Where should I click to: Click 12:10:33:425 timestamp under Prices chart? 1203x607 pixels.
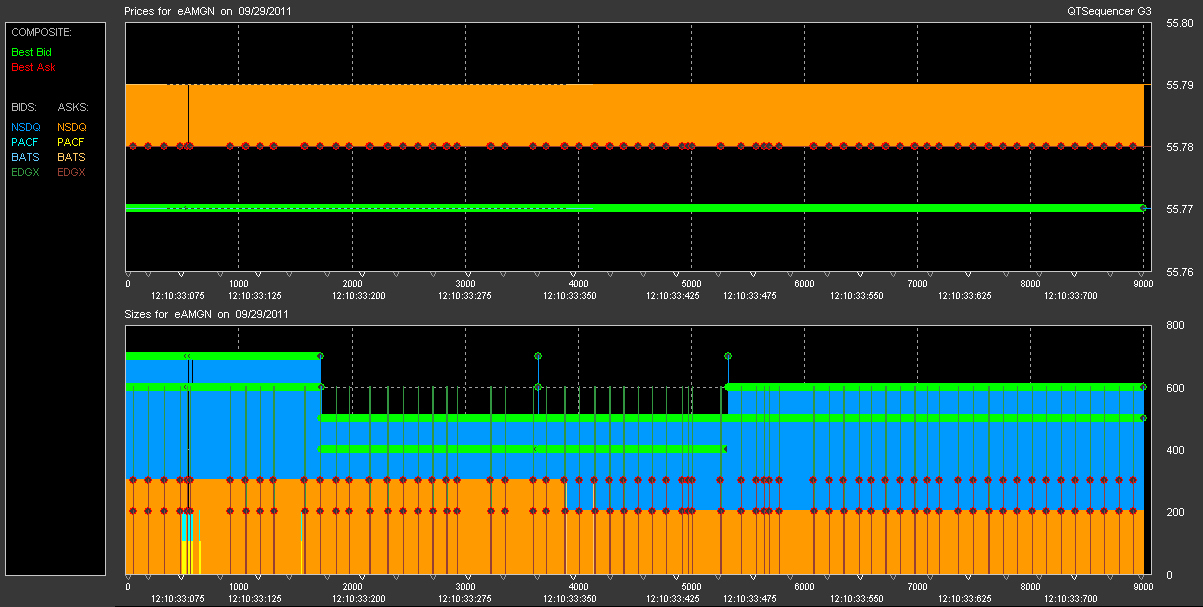click(x=672, y=295)
